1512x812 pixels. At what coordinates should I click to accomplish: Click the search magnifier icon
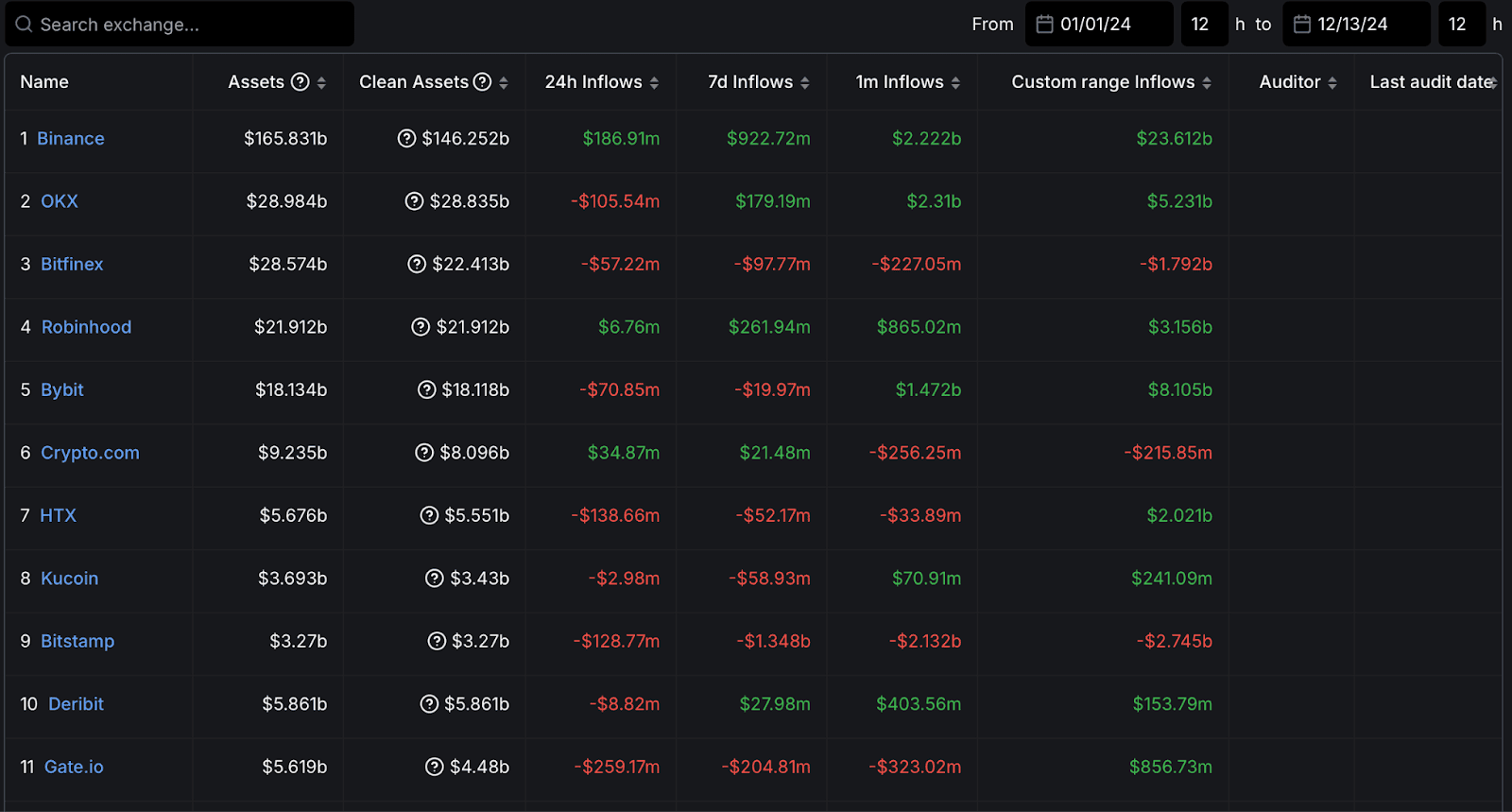pyautogui.click(x=24, y=25)
